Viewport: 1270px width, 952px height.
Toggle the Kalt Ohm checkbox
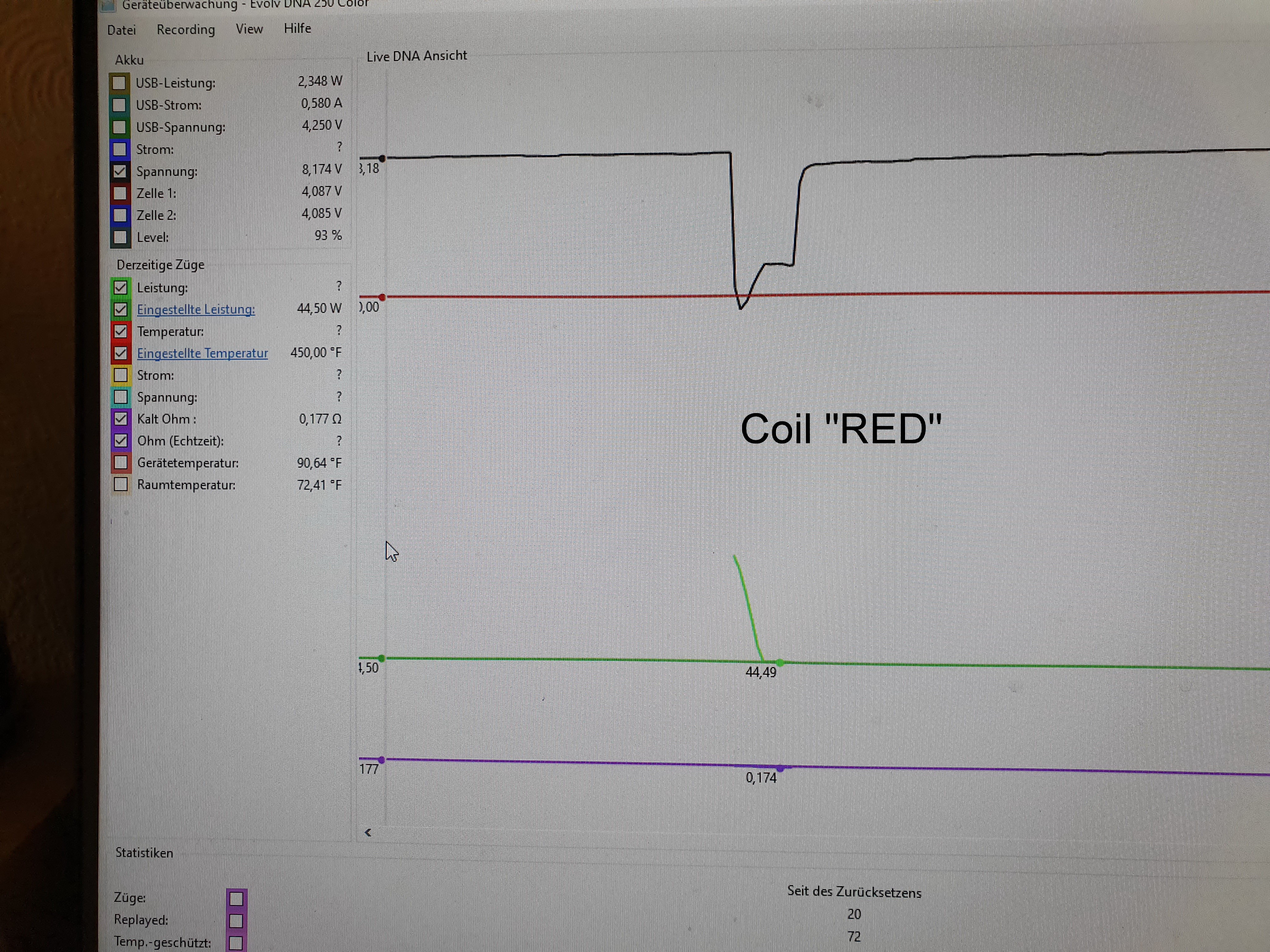tap(121, 418)
